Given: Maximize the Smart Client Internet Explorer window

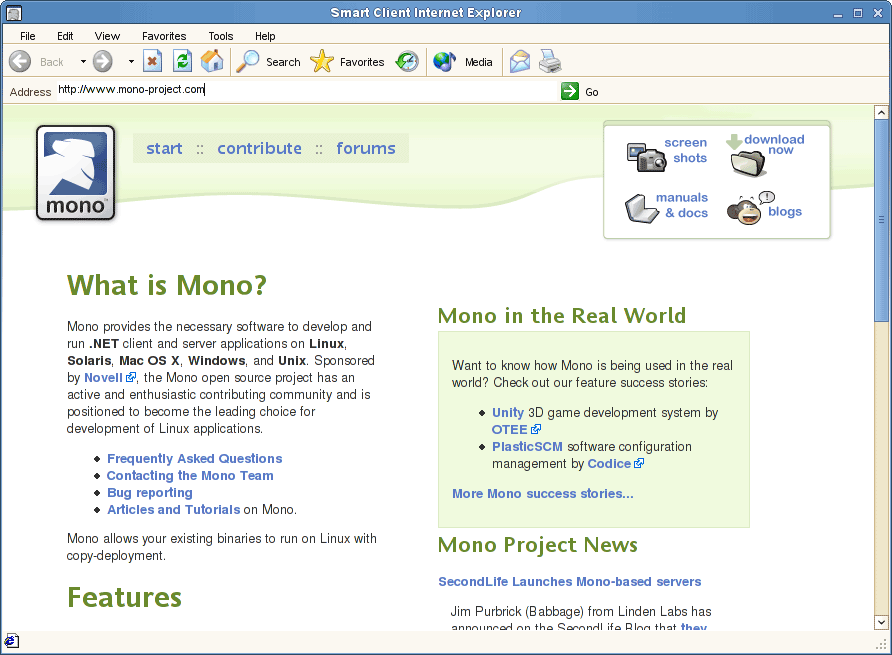Looking at the screenshot, I should tap(858, 13).
